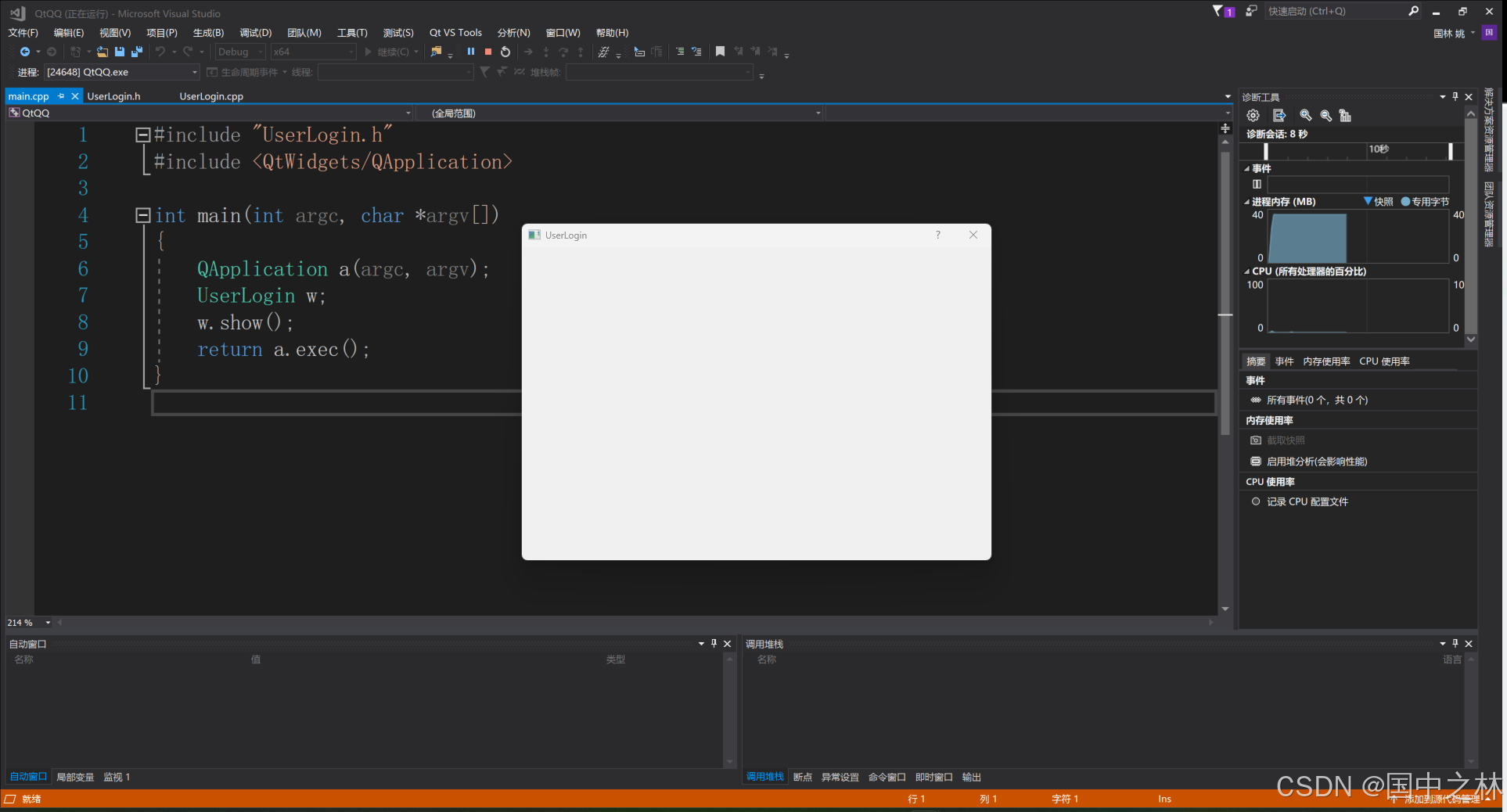
Task: Click the Find in Files toolbar icon
Action: (x=437, y=52)
